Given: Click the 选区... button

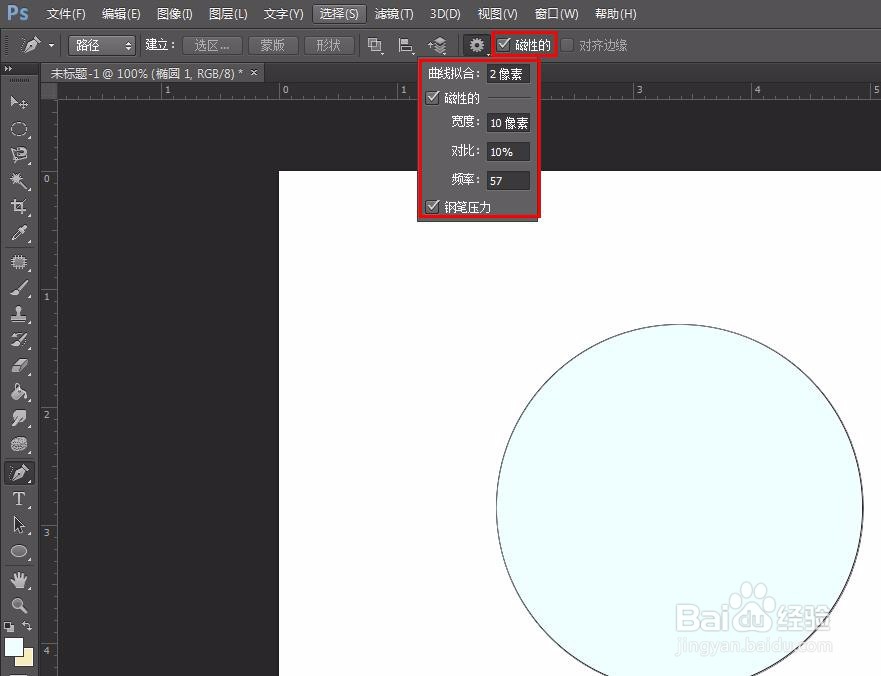Looking at the screenshot, I should click(212, 45).
